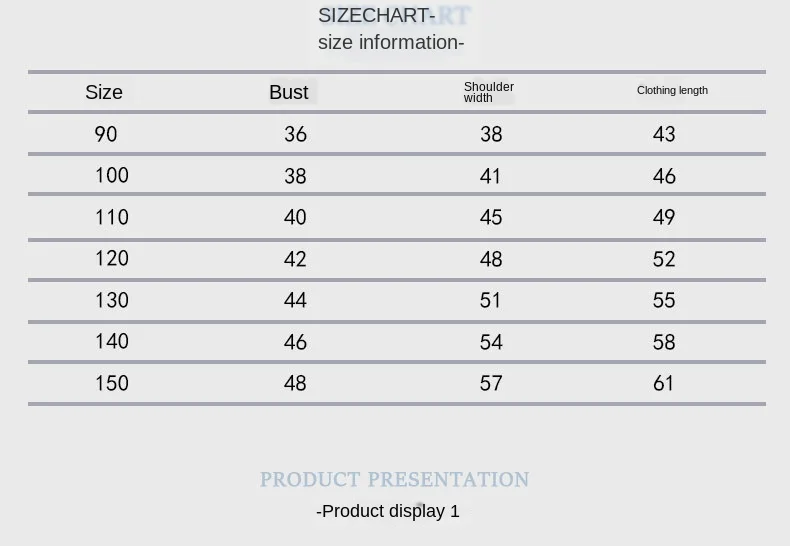Click the size 100 row label

click(112, 176)
